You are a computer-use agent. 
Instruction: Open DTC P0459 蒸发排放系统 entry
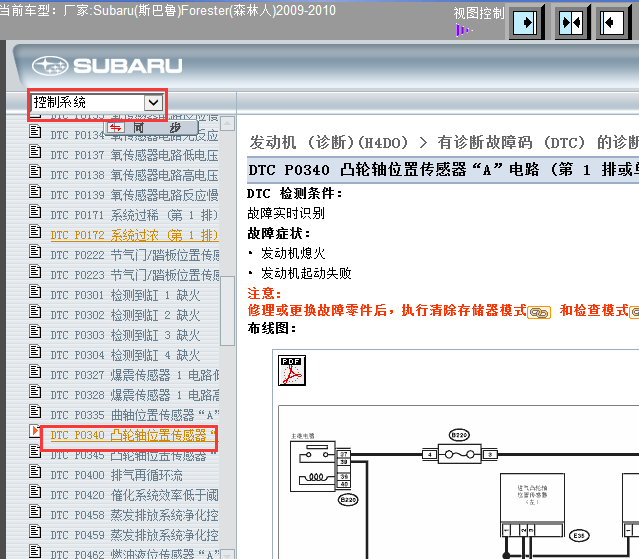pyautogui.click(x=134, y=535)
